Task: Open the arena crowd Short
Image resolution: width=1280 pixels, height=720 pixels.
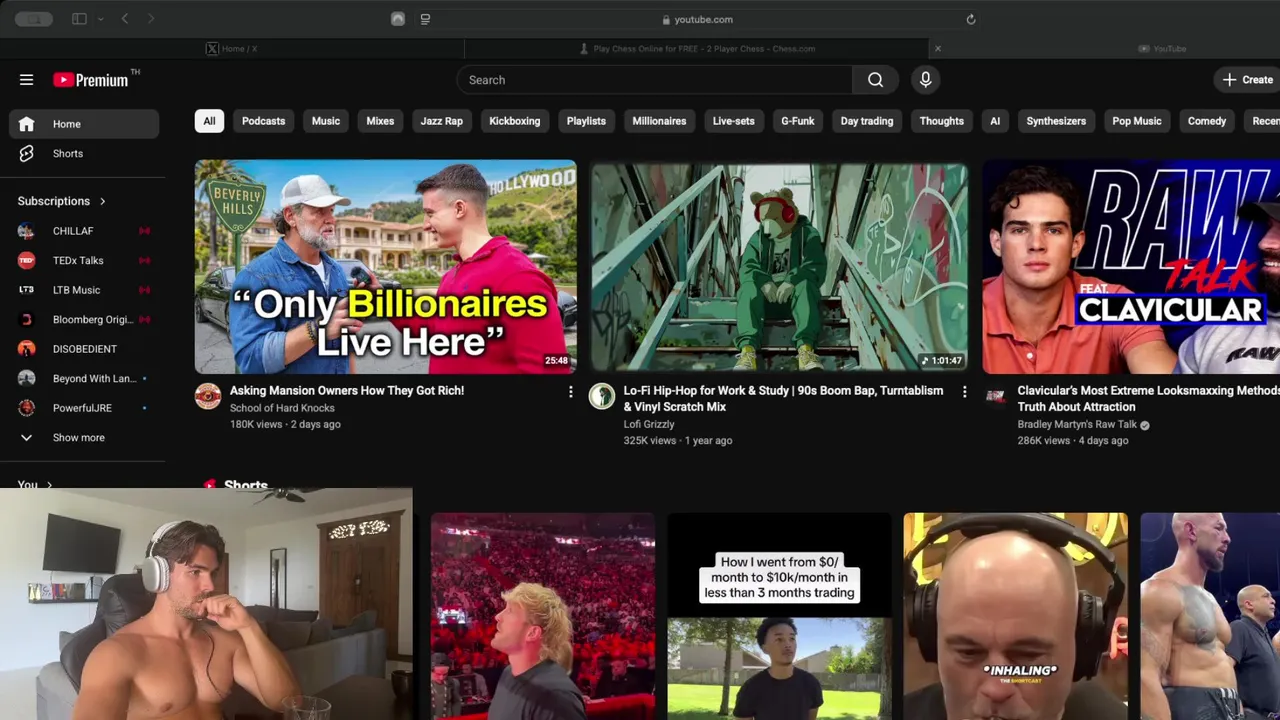Action: (x=543, y=616)
